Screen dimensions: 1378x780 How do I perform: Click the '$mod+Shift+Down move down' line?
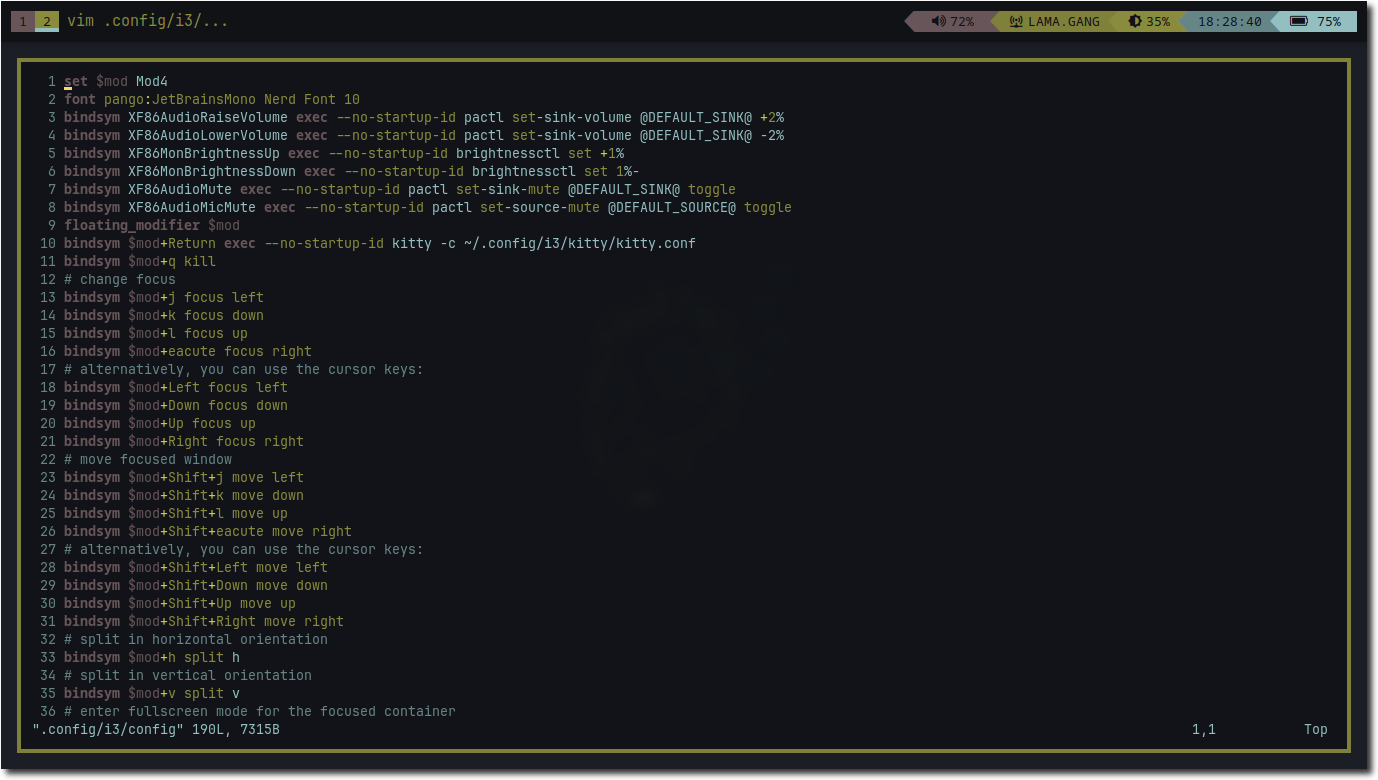click(x=196, y=585)
